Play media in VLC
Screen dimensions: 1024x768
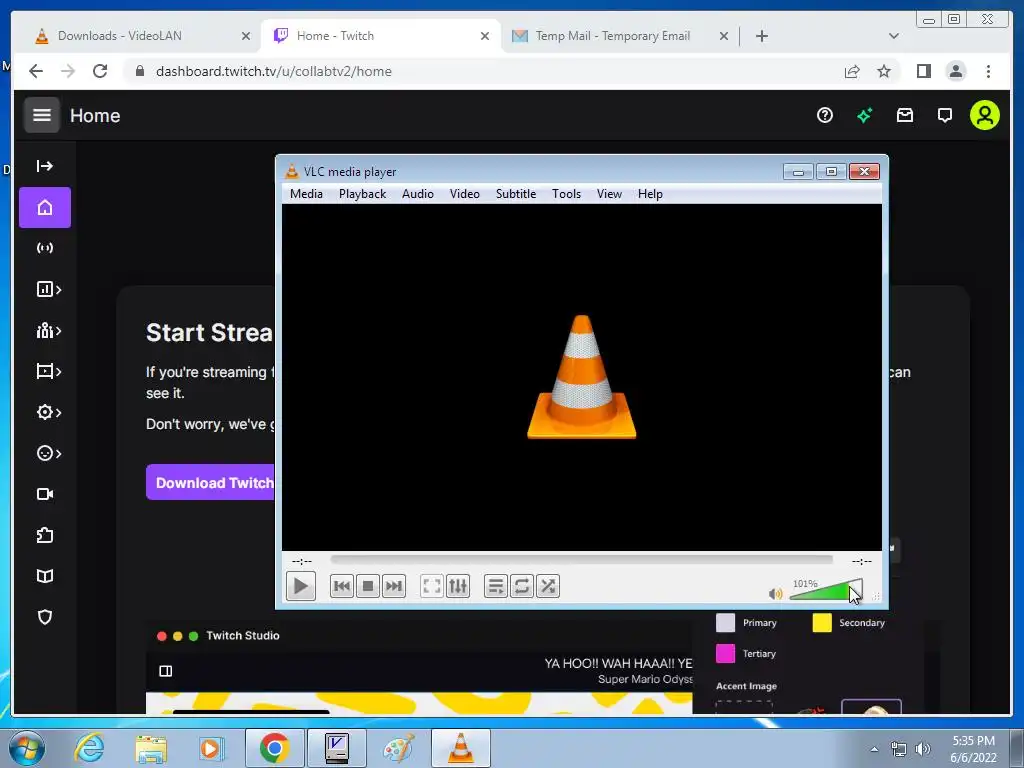300,586
